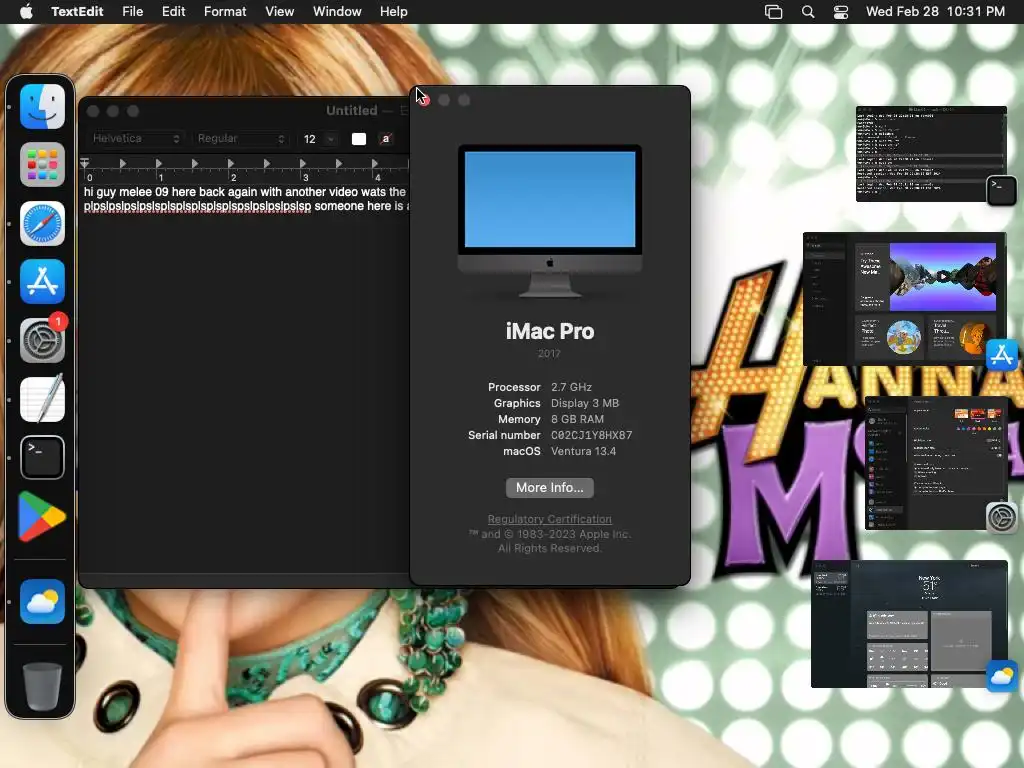Open the Regulatory Certification link
Image resolution: width=1024 pixels, height=768 pixels.
click(x=550, y=519)
